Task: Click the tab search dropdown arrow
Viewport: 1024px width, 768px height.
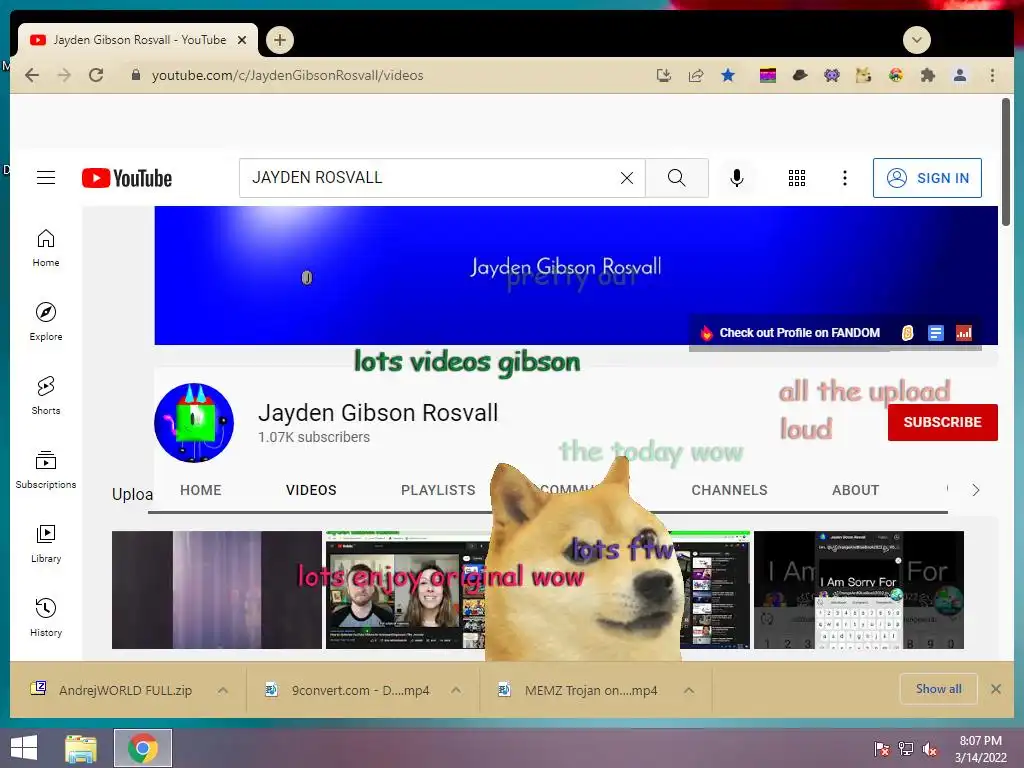Action: (x=916, y=40)
